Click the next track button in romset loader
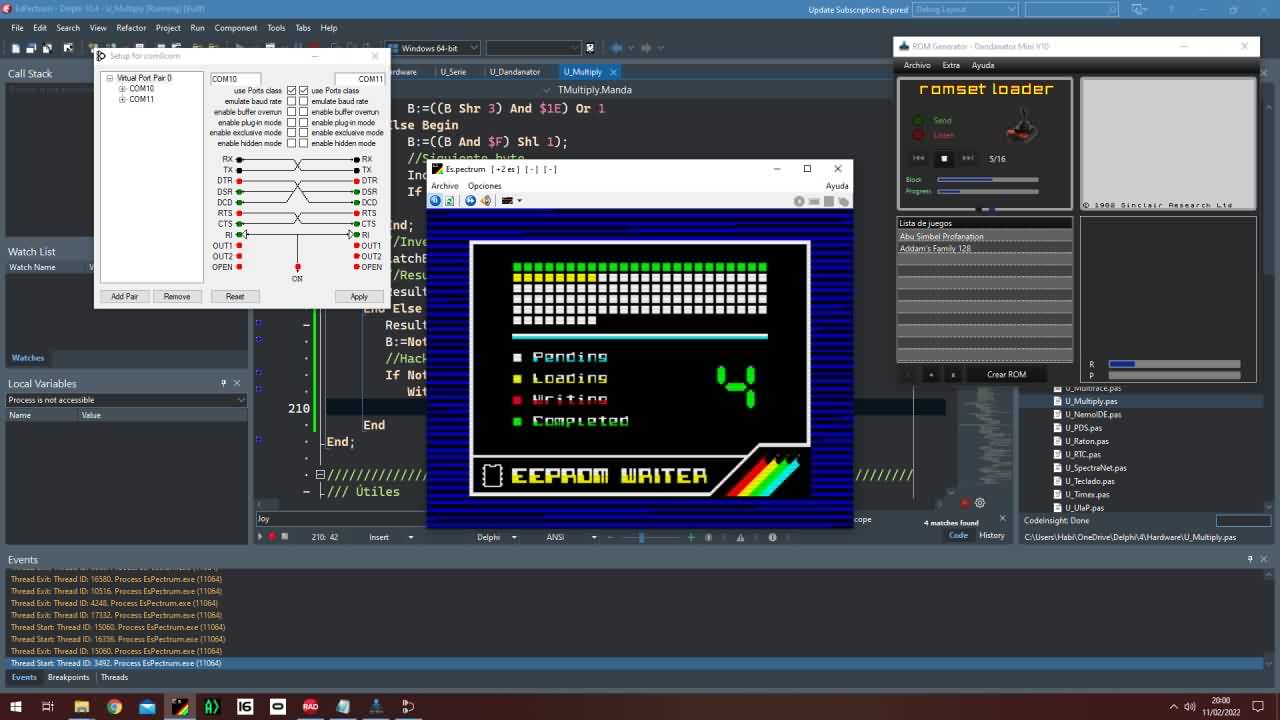 point(968,158)
